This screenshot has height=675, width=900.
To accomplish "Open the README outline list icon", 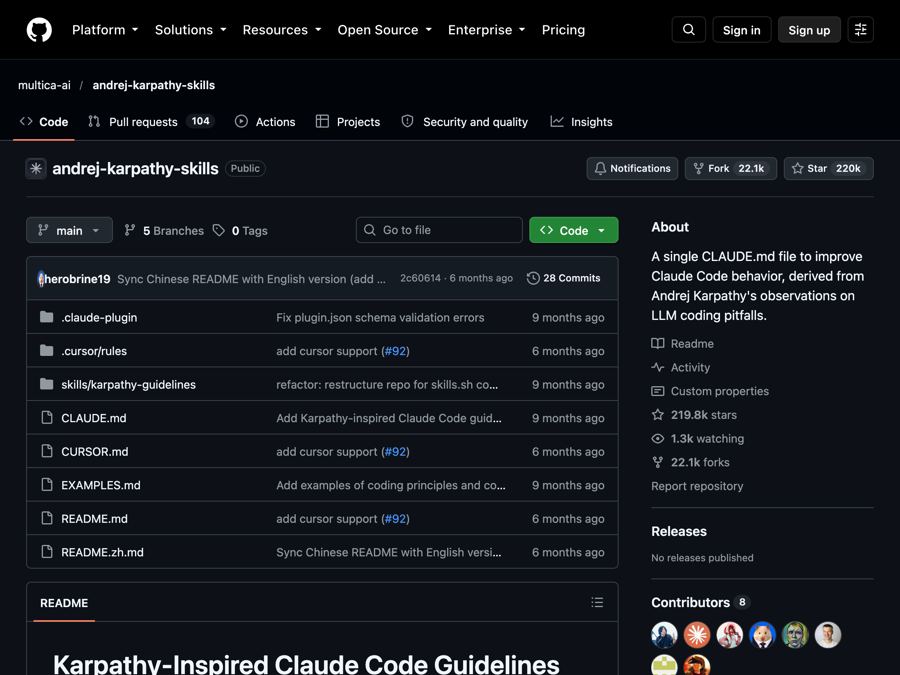I will (597, 602).
